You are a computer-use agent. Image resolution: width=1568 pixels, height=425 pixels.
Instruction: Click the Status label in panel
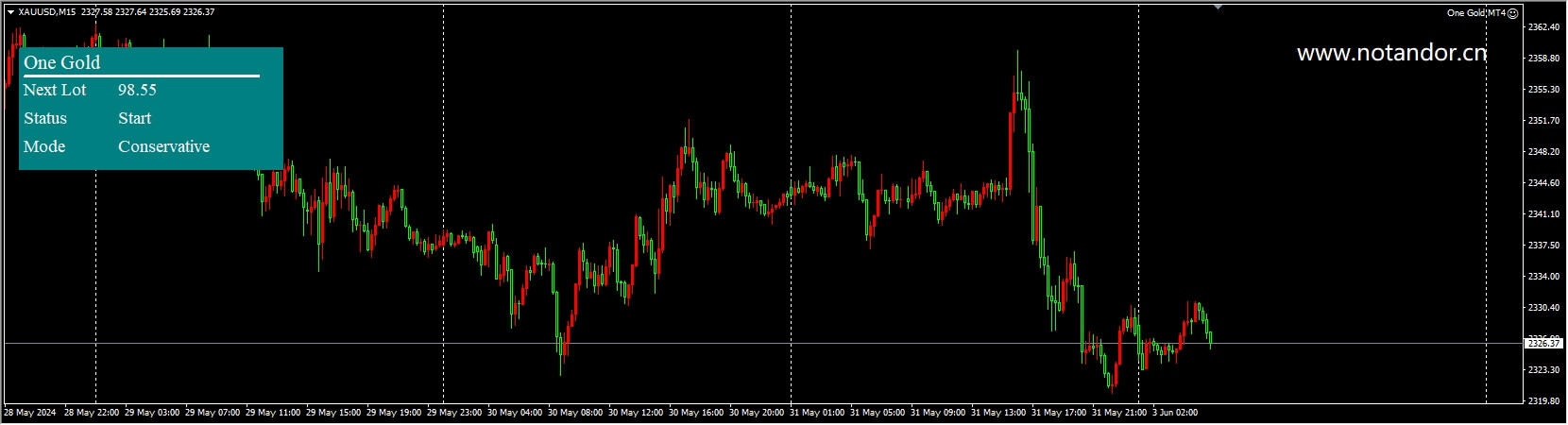45,118
